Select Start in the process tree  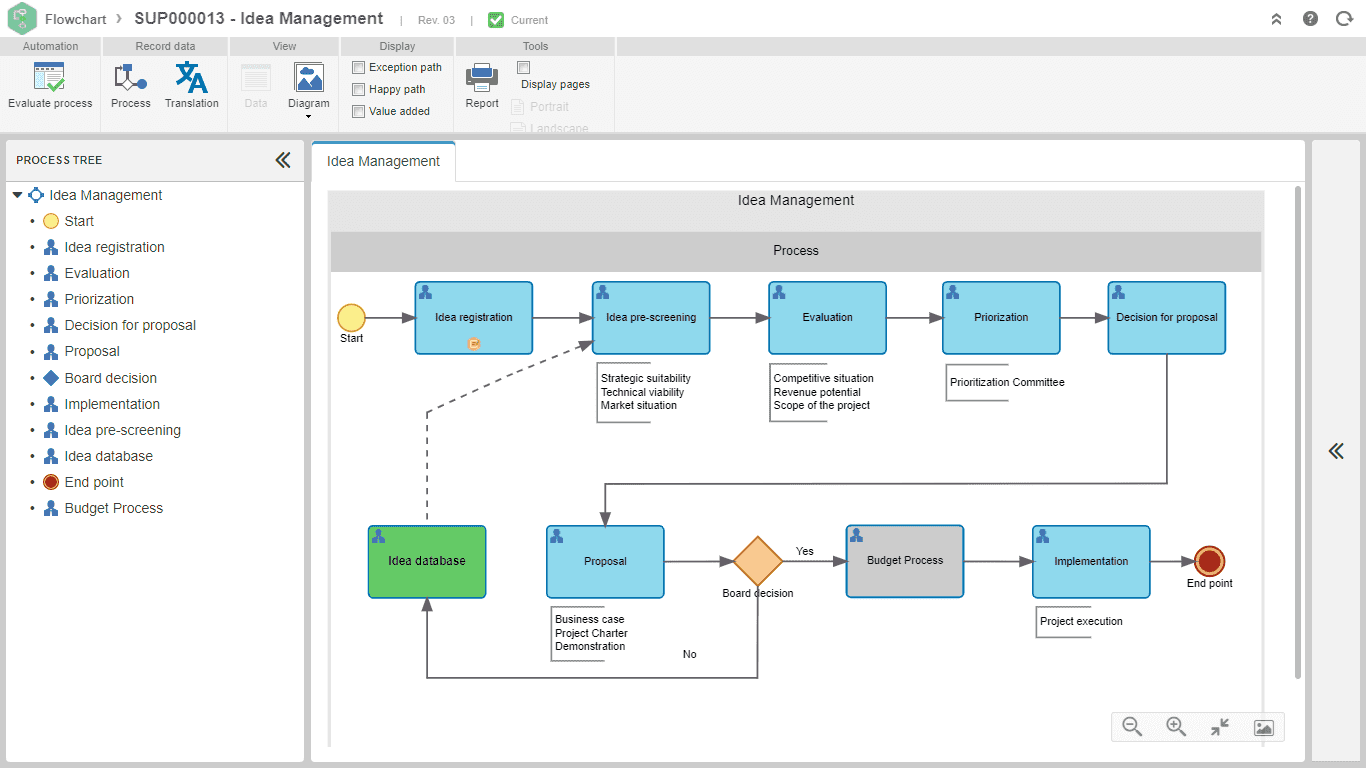pyautogui.click(x=79, y=221)
